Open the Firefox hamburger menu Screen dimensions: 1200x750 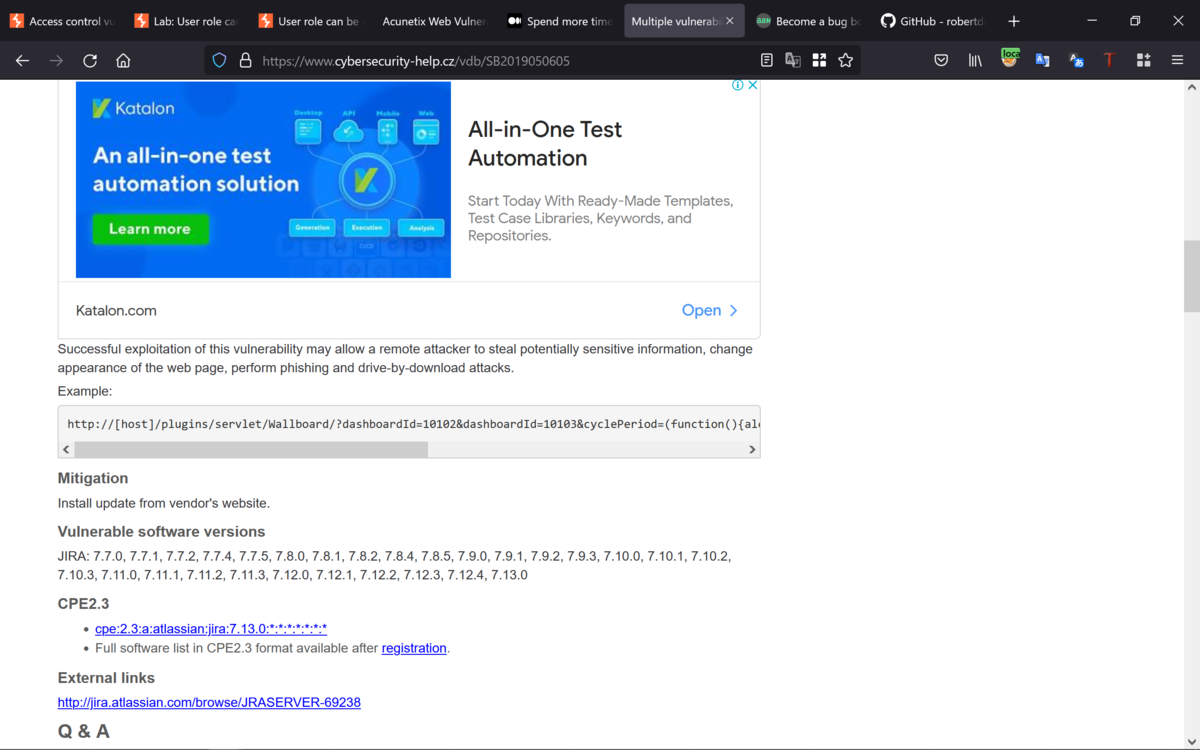[1177, 61]
